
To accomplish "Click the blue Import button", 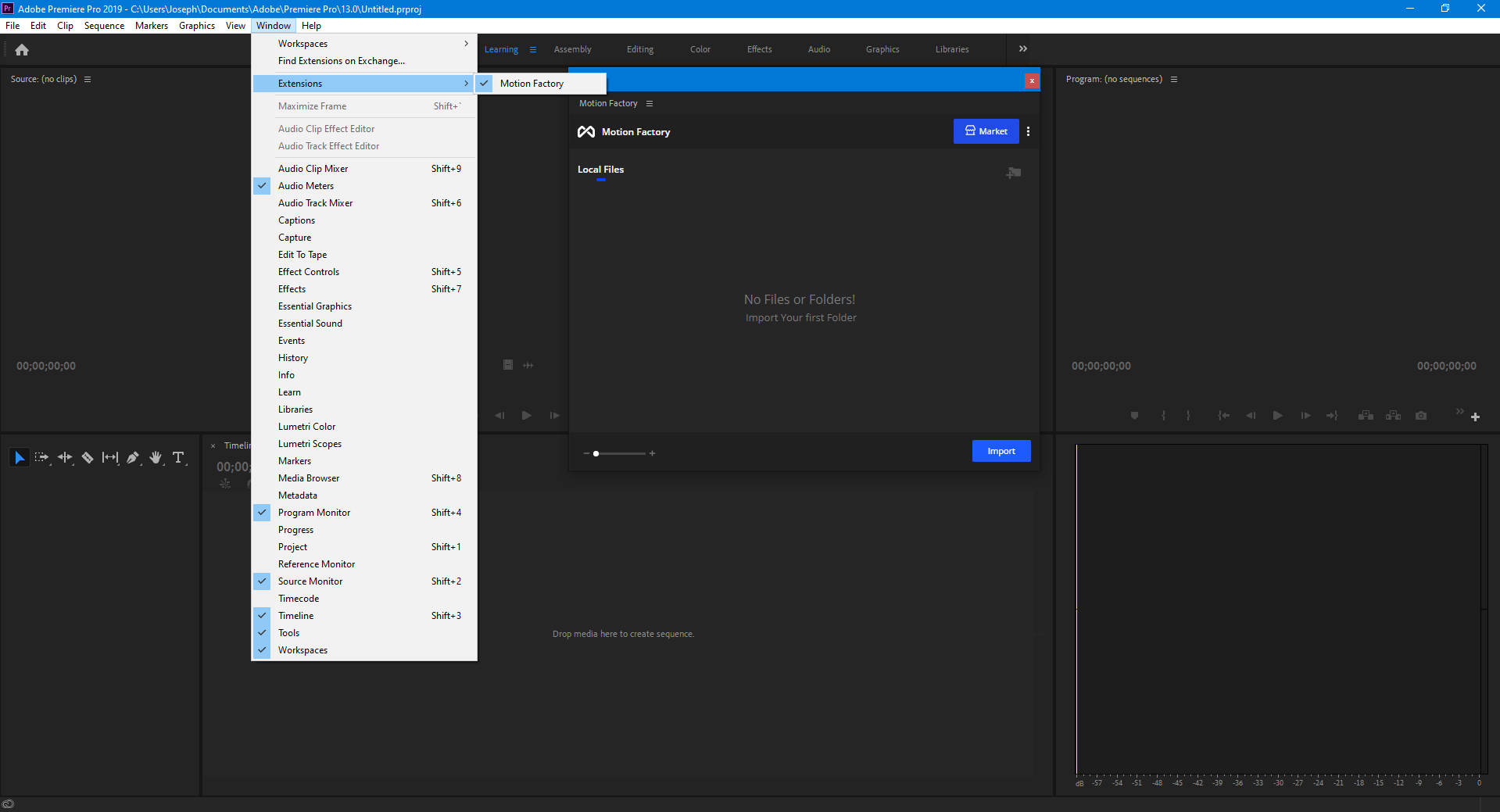I will tap(1001, 451).
